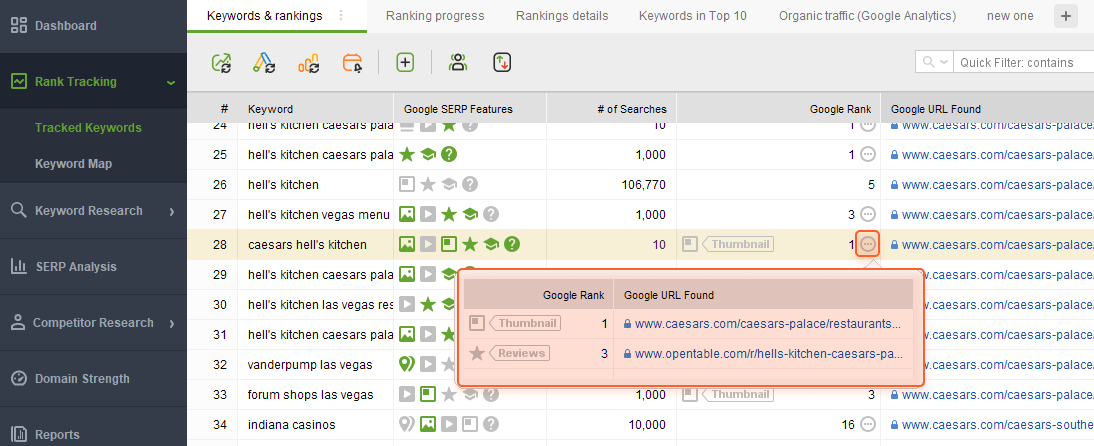Sort by the # column header

coord(224,109)
